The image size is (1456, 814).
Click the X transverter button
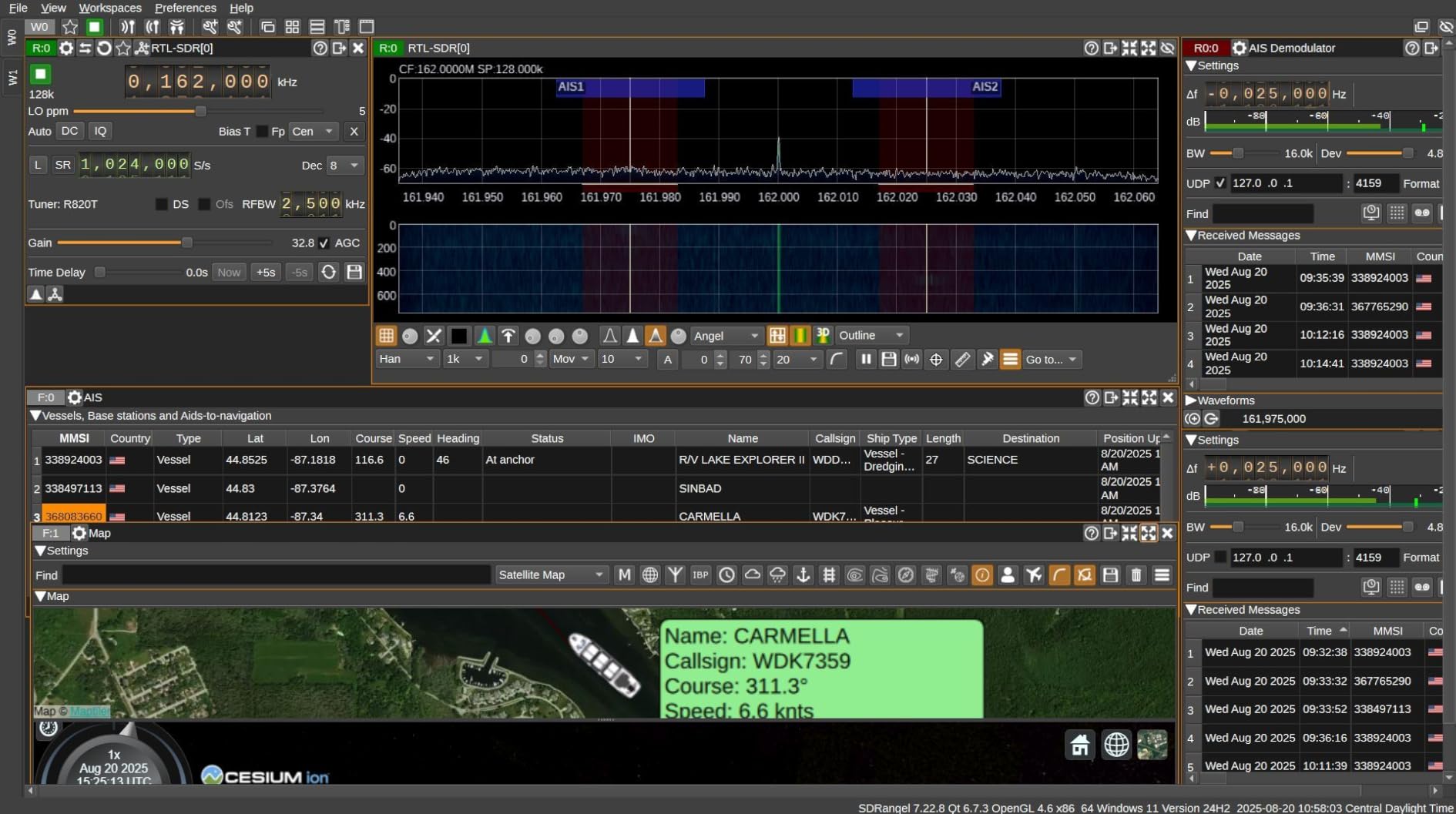354,132
